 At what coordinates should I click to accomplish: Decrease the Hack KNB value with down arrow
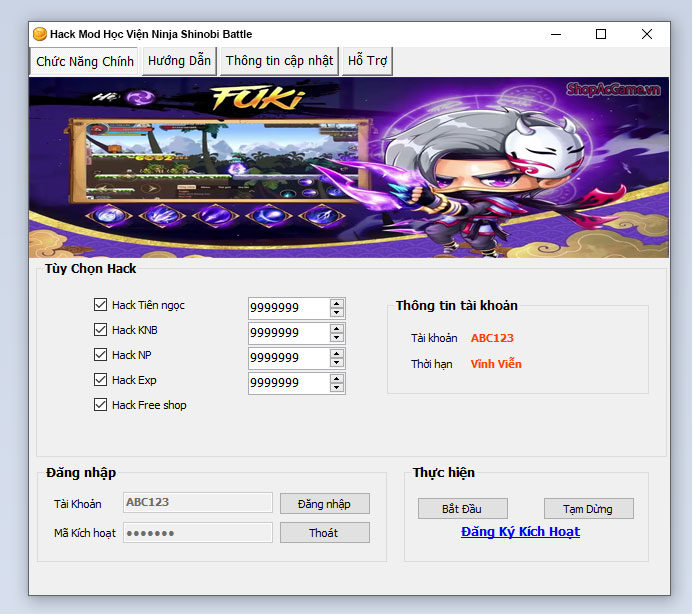[337, 338]
